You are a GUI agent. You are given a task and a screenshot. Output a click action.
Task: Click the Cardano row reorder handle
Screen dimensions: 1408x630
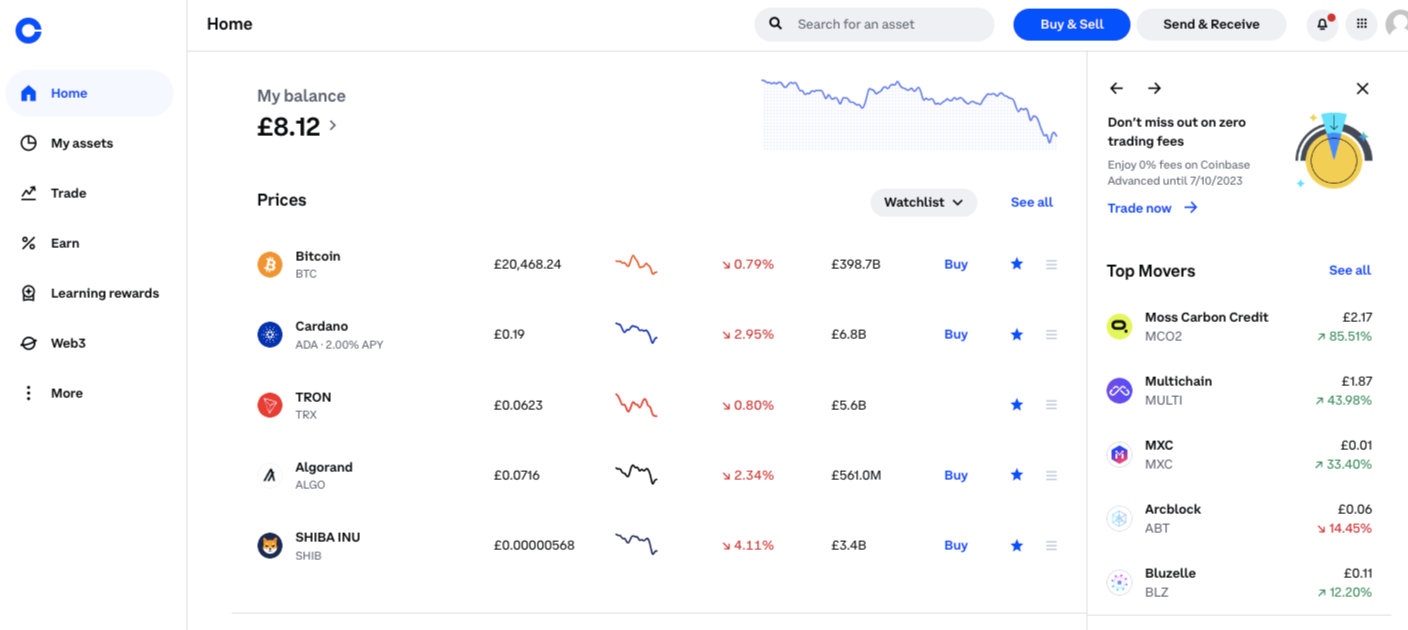pyautogui.click(x=1051, y=334)
